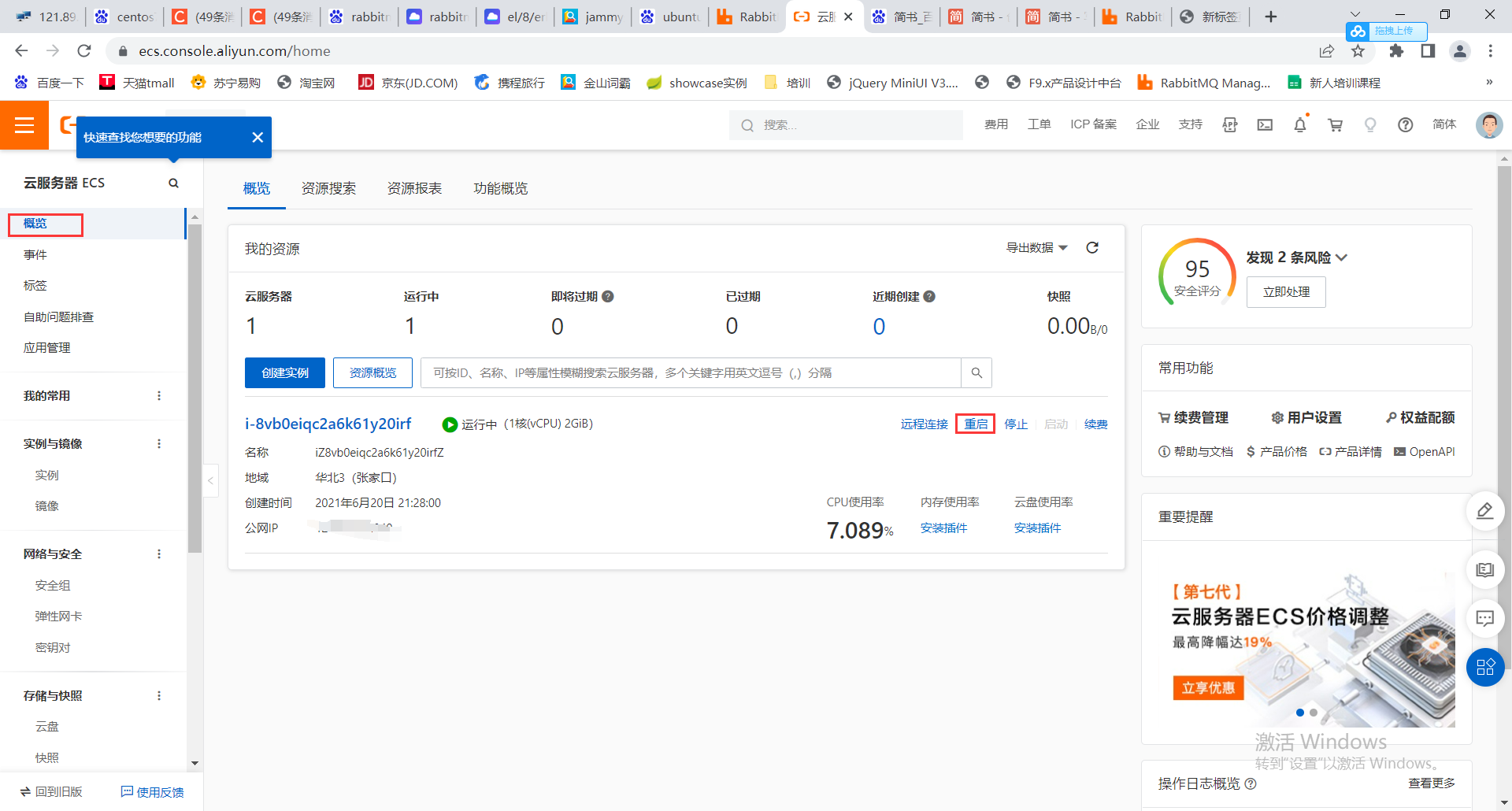Open 存储与快照 more options dots
This screenshot has width=1512, height=811.
pos(159,696)
